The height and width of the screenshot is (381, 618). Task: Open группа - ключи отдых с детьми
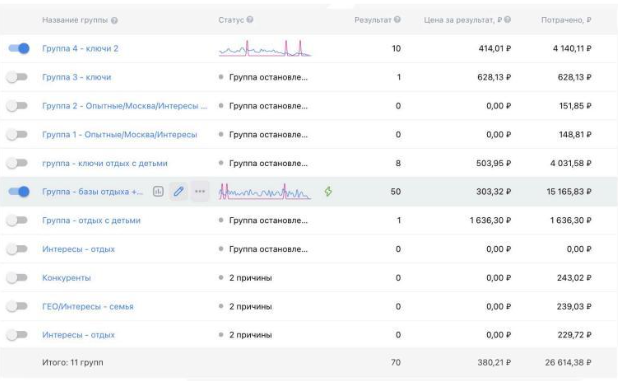coord(105,163)
